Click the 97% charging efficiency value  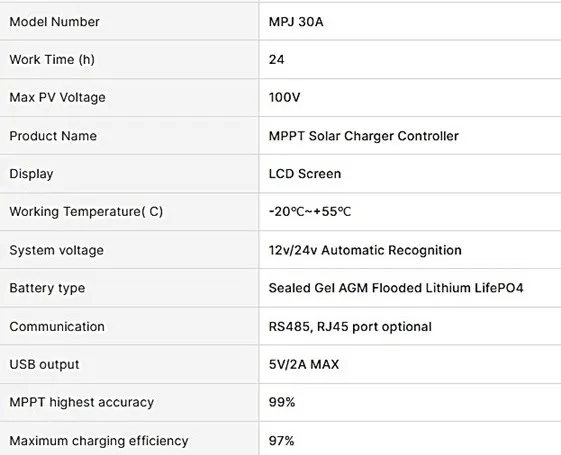click(x=282, y=441)
